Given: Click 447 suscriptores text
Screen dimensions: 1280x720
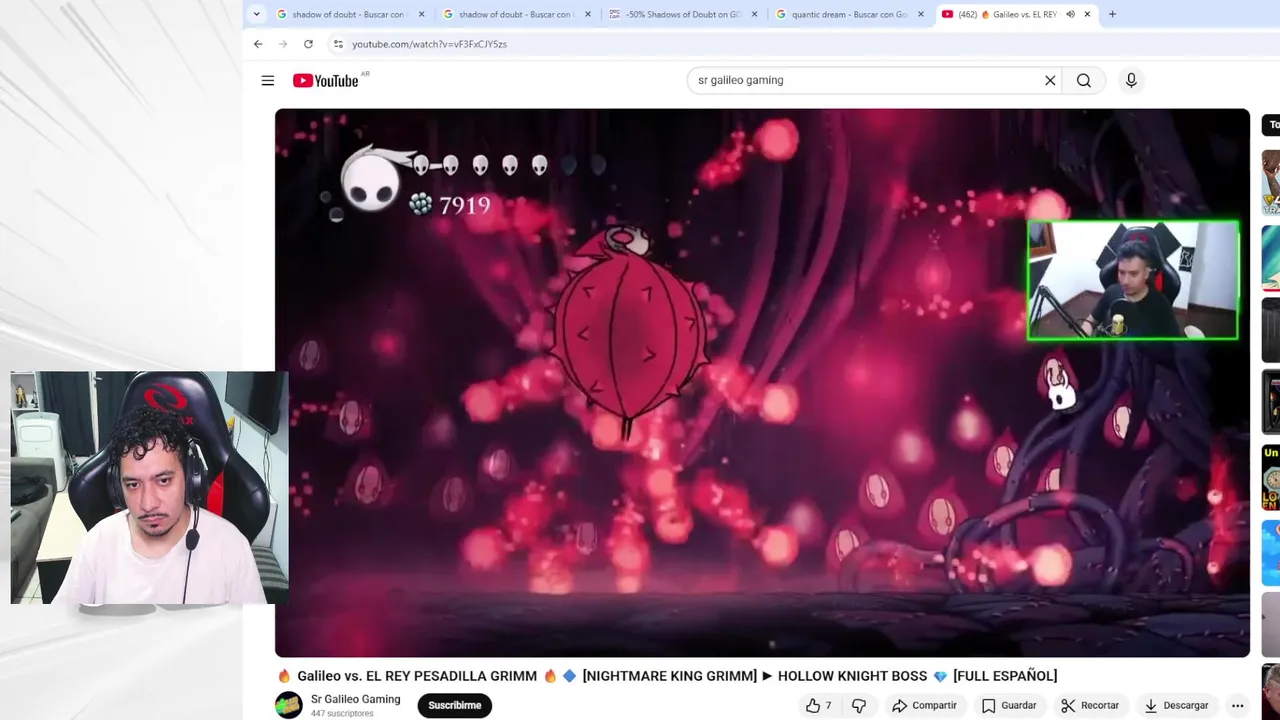Looking at the screenshot, I should 342,714.
